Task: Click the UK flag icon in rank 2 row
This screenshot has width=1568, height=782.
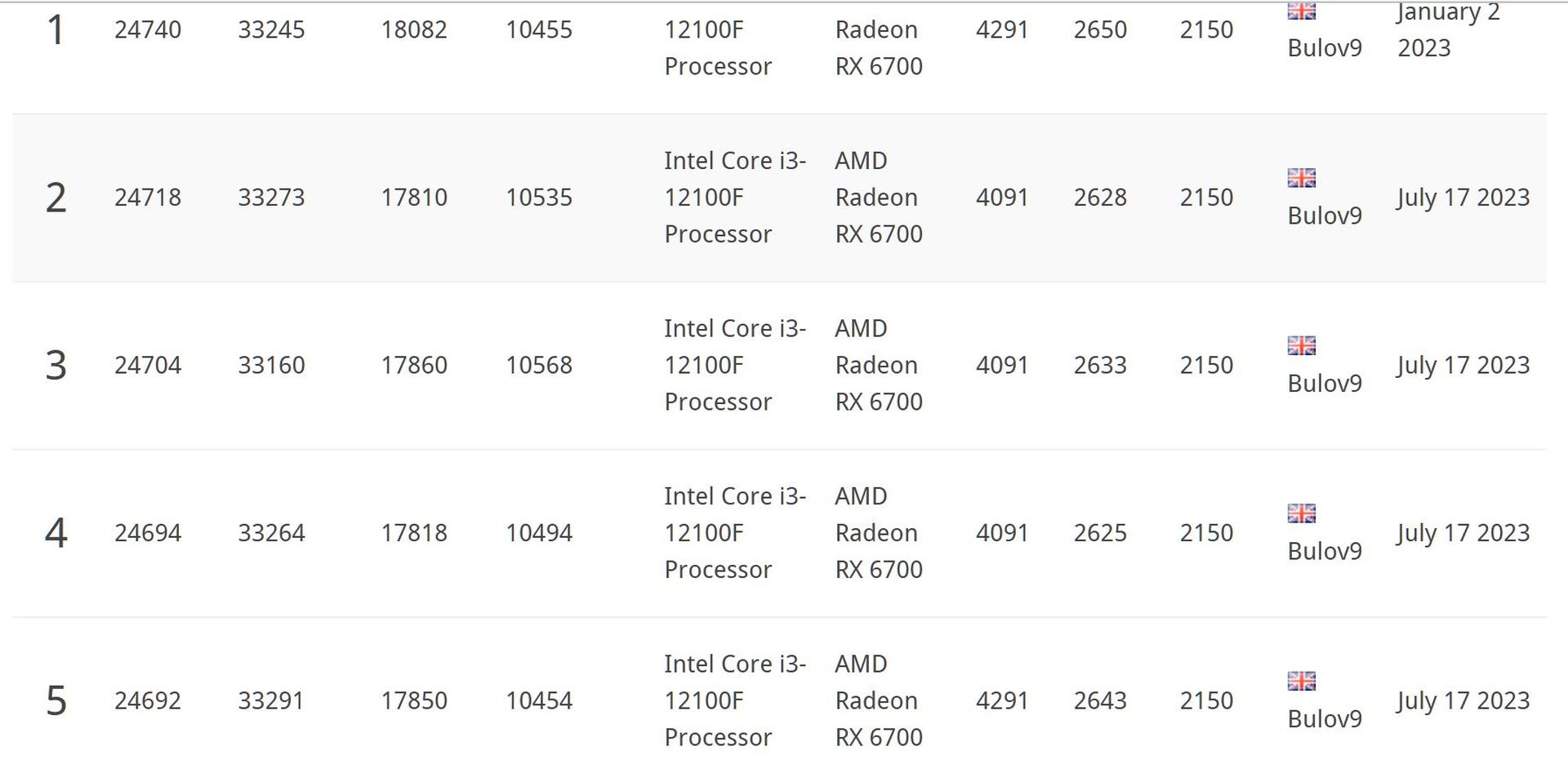Action: click(1301, 178)
